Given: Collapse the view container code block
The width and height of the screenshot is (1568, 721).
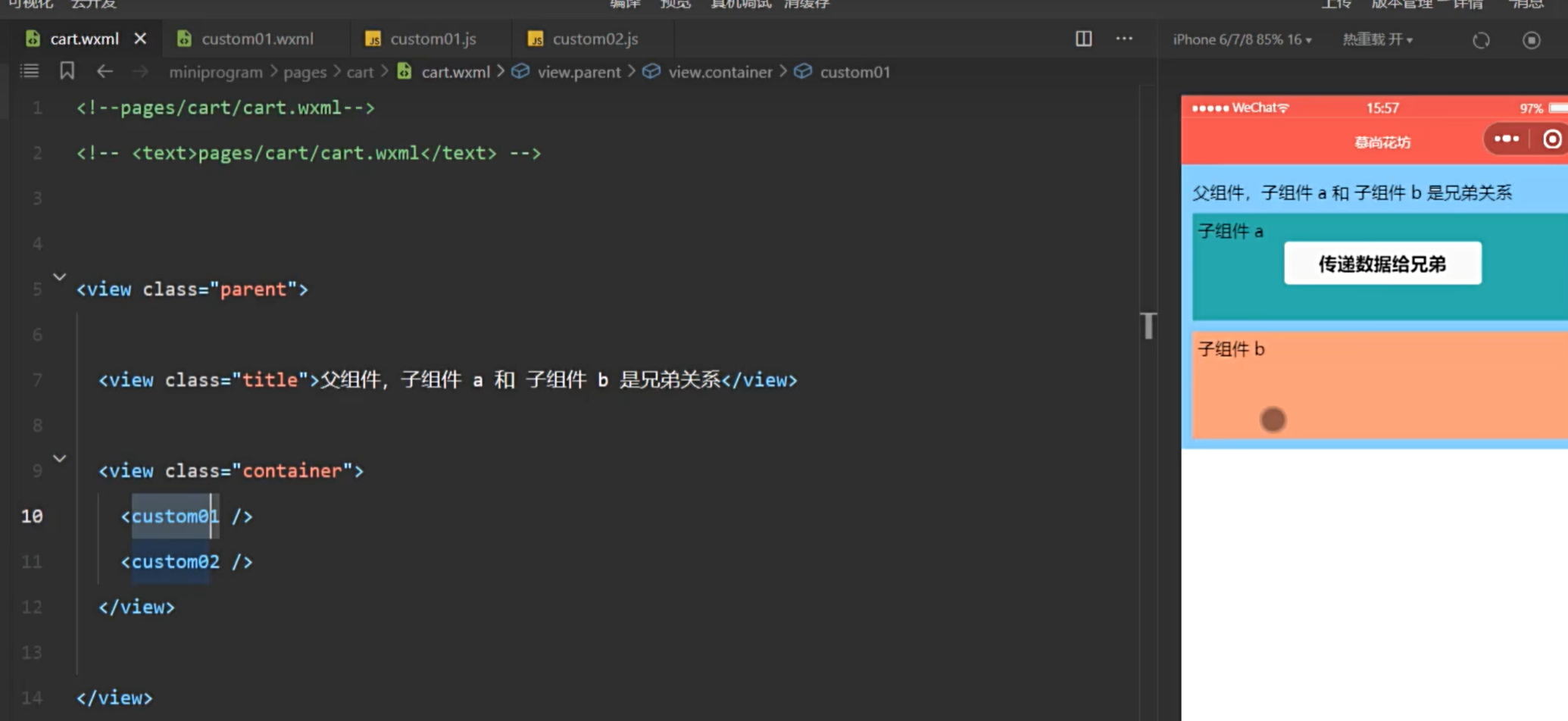Looking at the screenshot, I should pyautogui.click(x=59, y=459).
